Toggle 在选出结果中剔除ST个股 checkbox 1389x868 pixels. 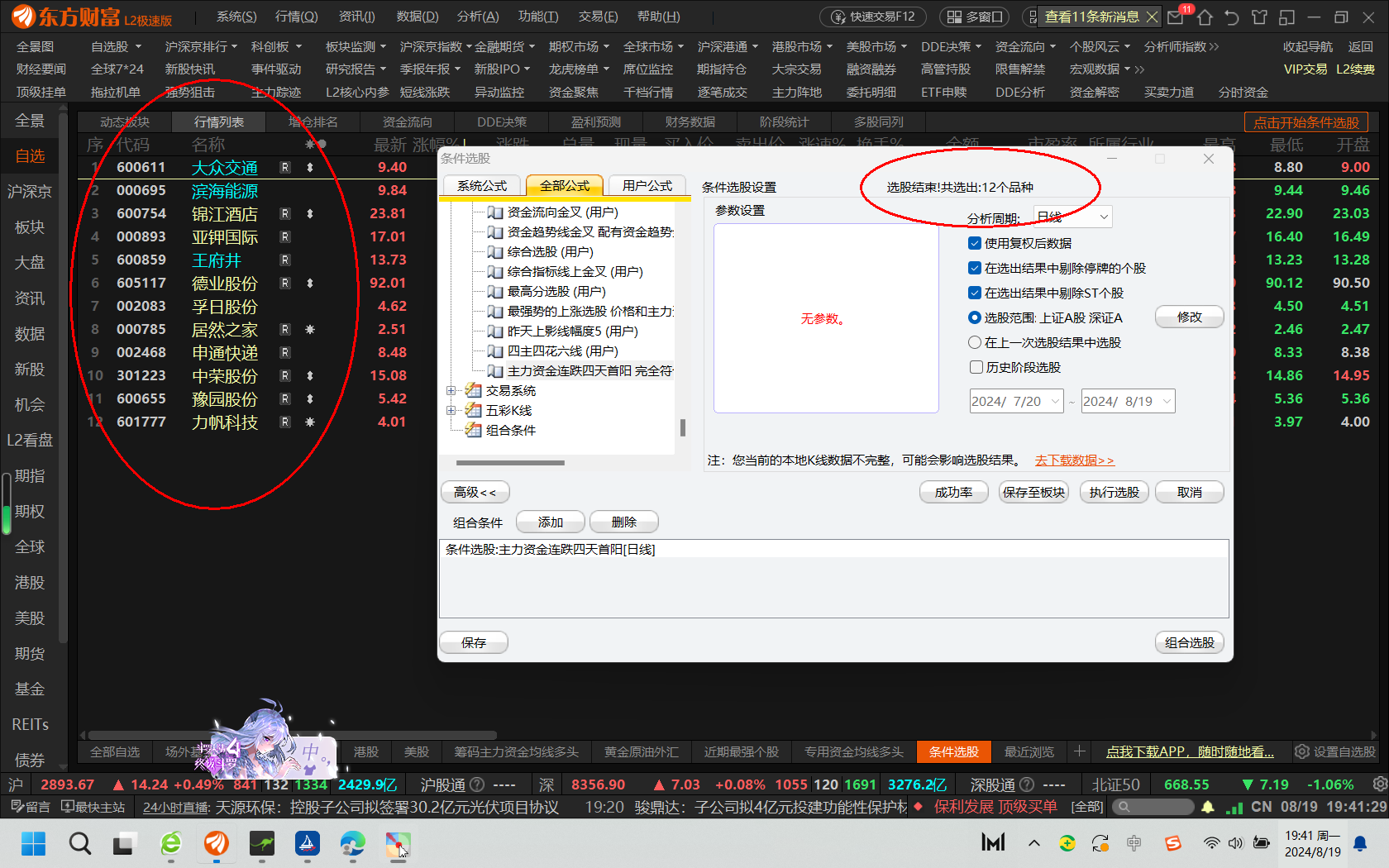click(975, 293)
